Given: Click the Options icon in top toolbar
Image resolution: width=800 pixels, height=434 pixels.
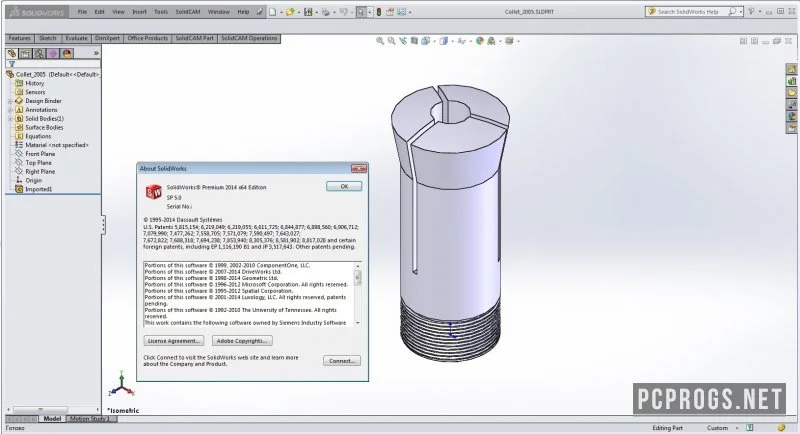Looking at the screenshot, I should click(402, 12).
